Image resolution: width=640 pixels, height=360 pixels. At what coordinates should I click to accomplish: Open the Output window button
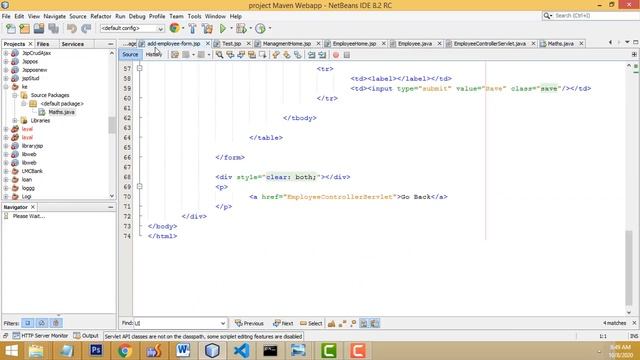pyautogui.click(x=86, y=336)
